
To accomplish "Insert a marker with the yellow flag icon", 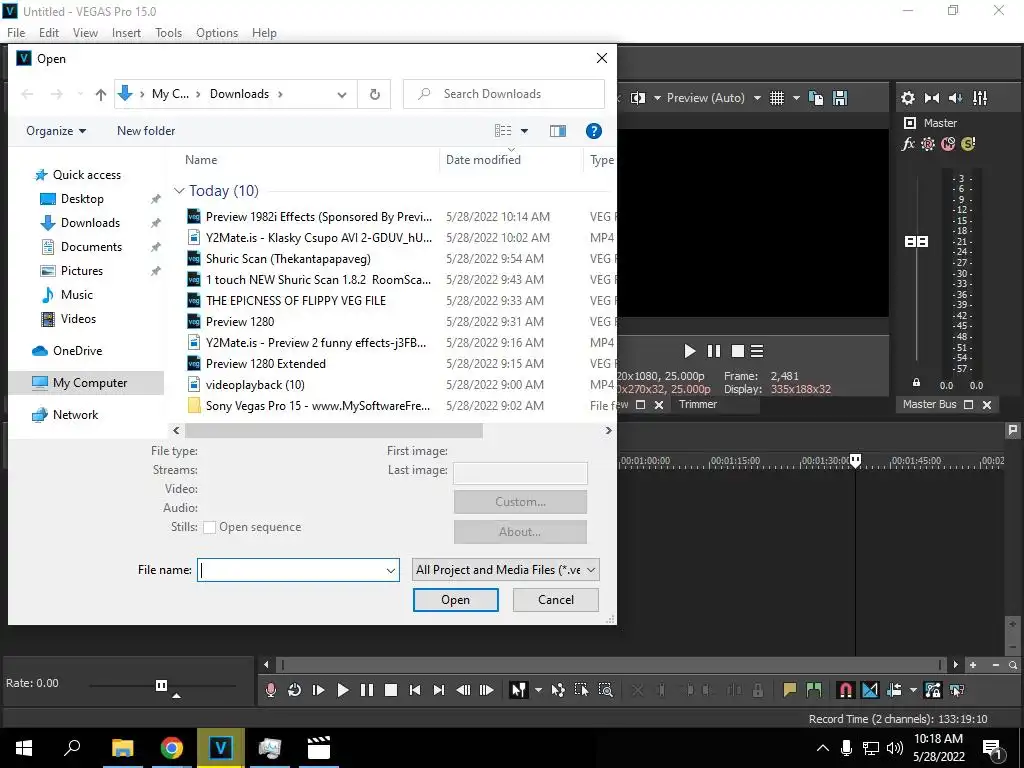I will tap(790, 690).
